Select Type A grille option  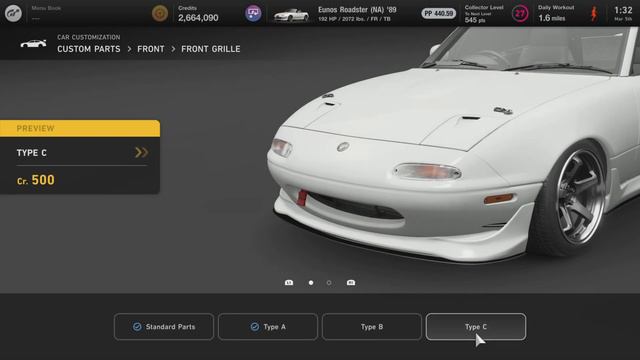pyautogui.click(x=268, y=327)
